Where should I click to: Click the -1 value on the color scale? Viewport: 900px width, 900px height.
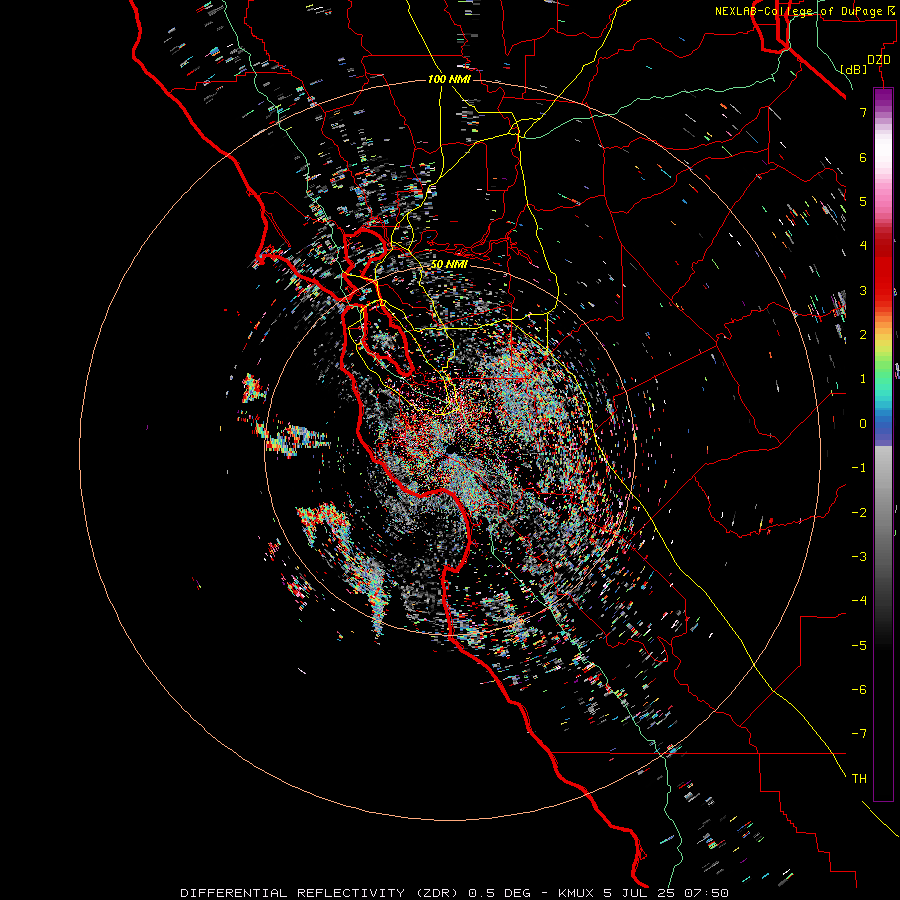[859, 468]
